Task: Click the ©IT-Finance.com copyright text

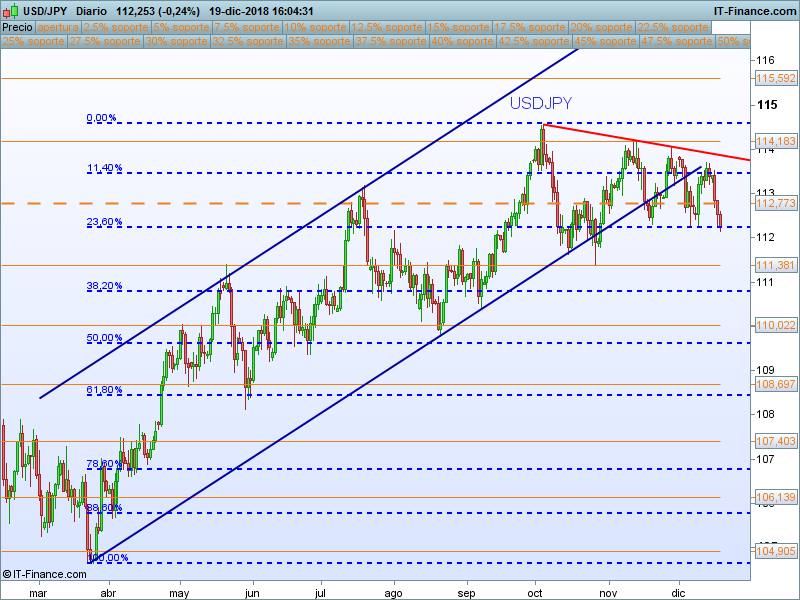Action: pos(44,574)
